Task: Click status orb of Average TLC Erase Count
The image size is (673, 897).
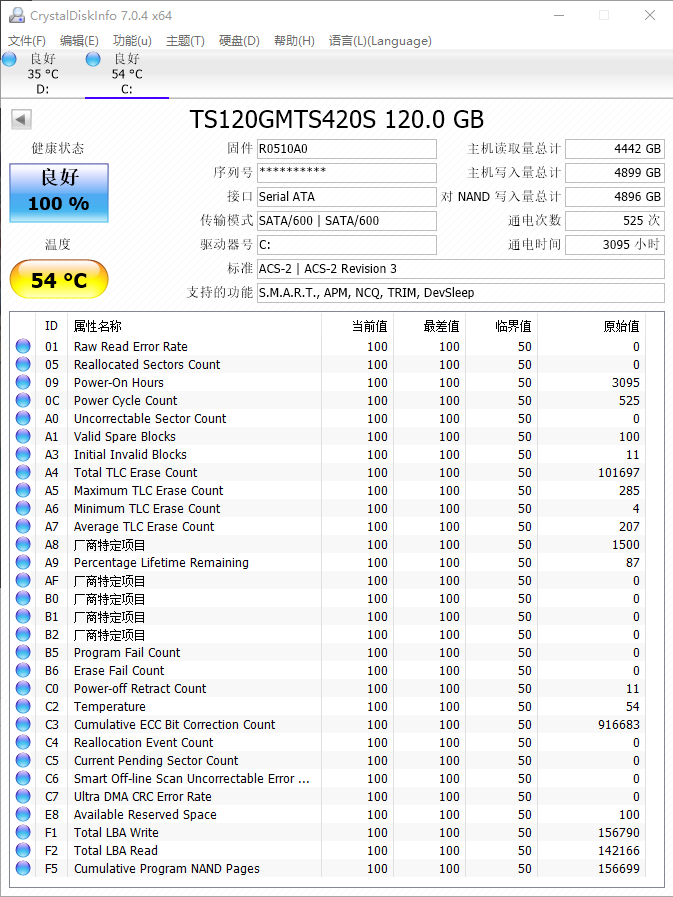Action: (x=23, y=526)
